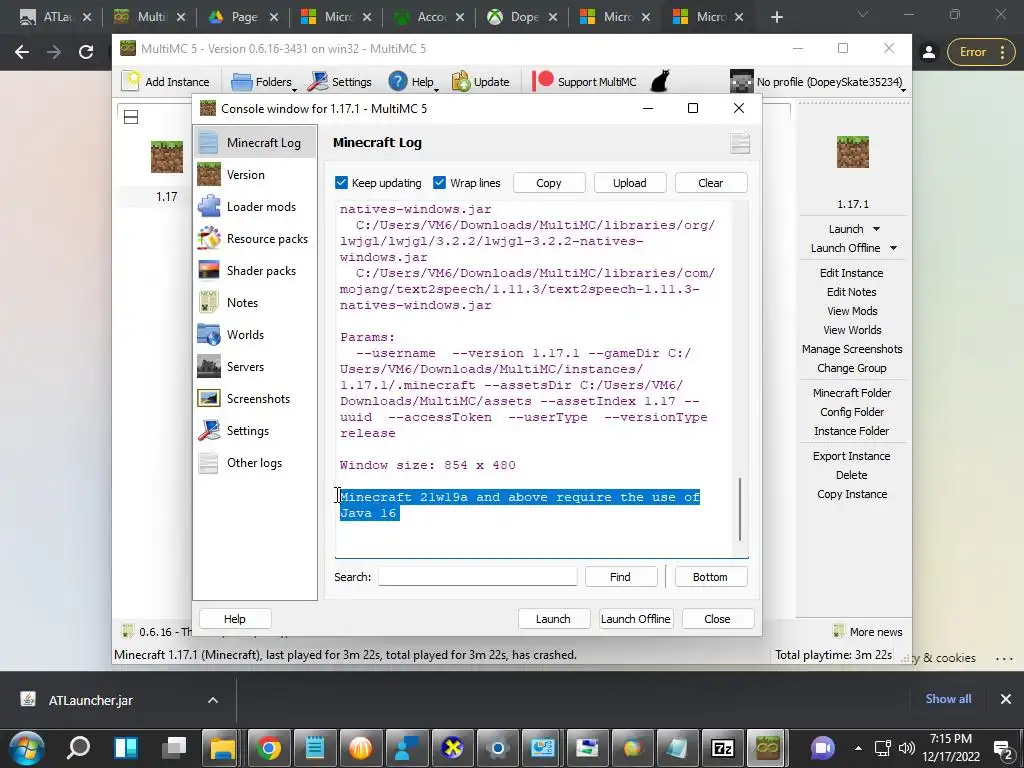Open Config Folder from right panel
Viewport: 1024px width, 768px height.
(x=852, y=411)
